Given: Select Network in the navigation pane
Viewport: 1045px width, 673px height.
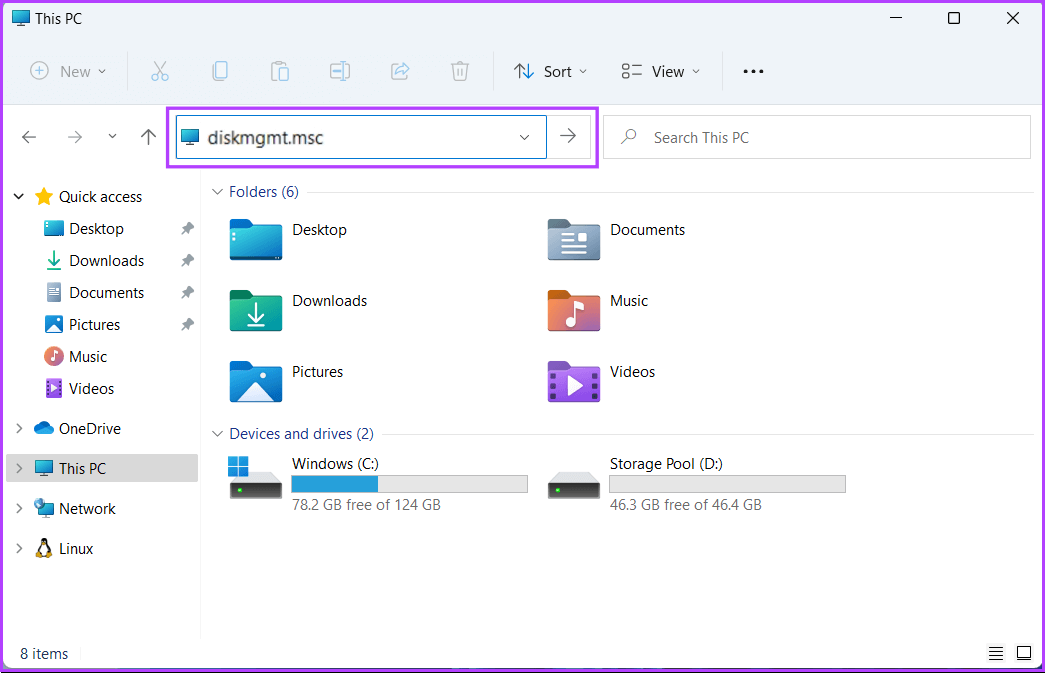Looking at the screenshot, I should [87, 508].
